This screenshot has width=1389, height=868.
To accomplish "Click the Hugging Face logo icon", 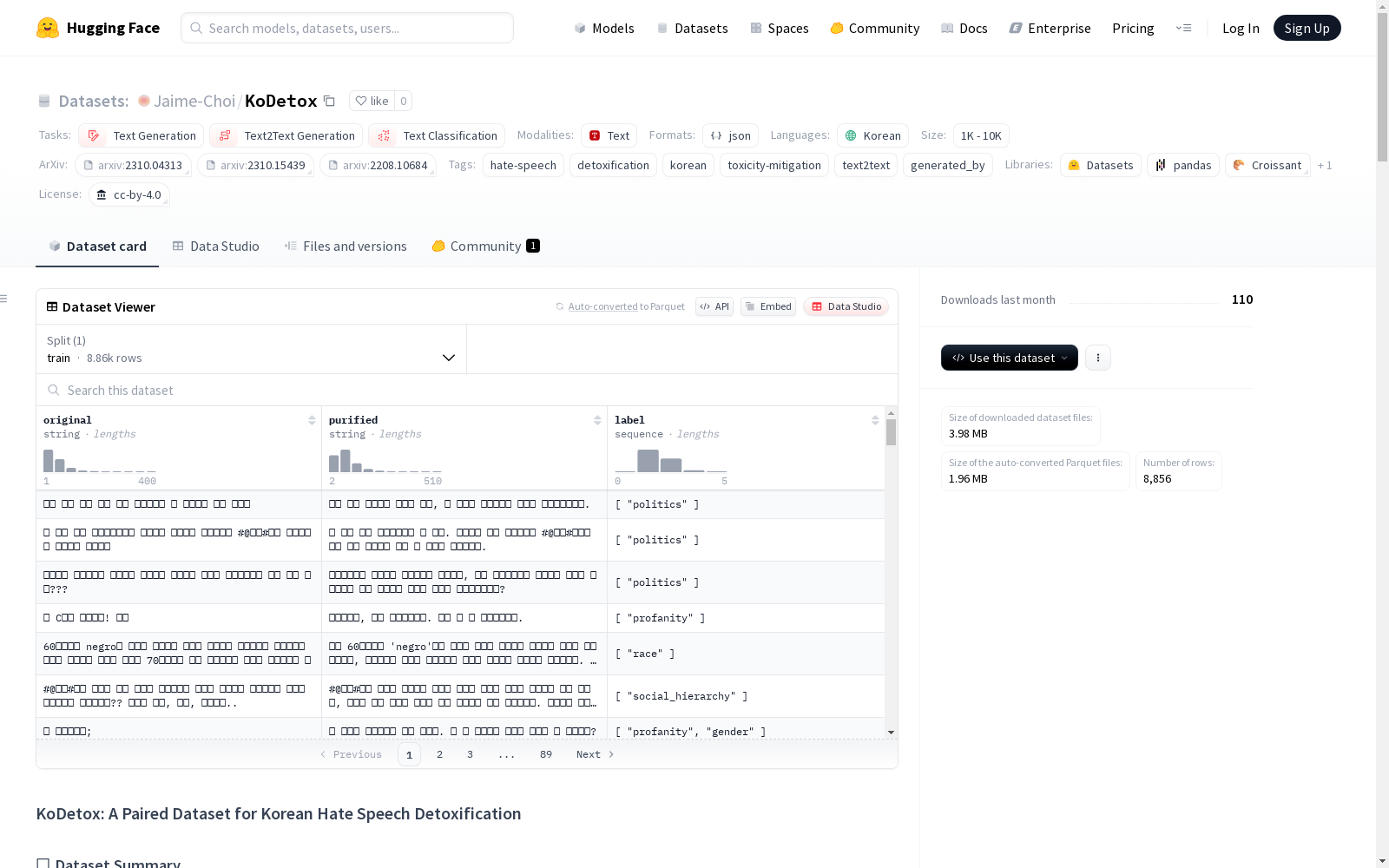I will coord(48,28).
